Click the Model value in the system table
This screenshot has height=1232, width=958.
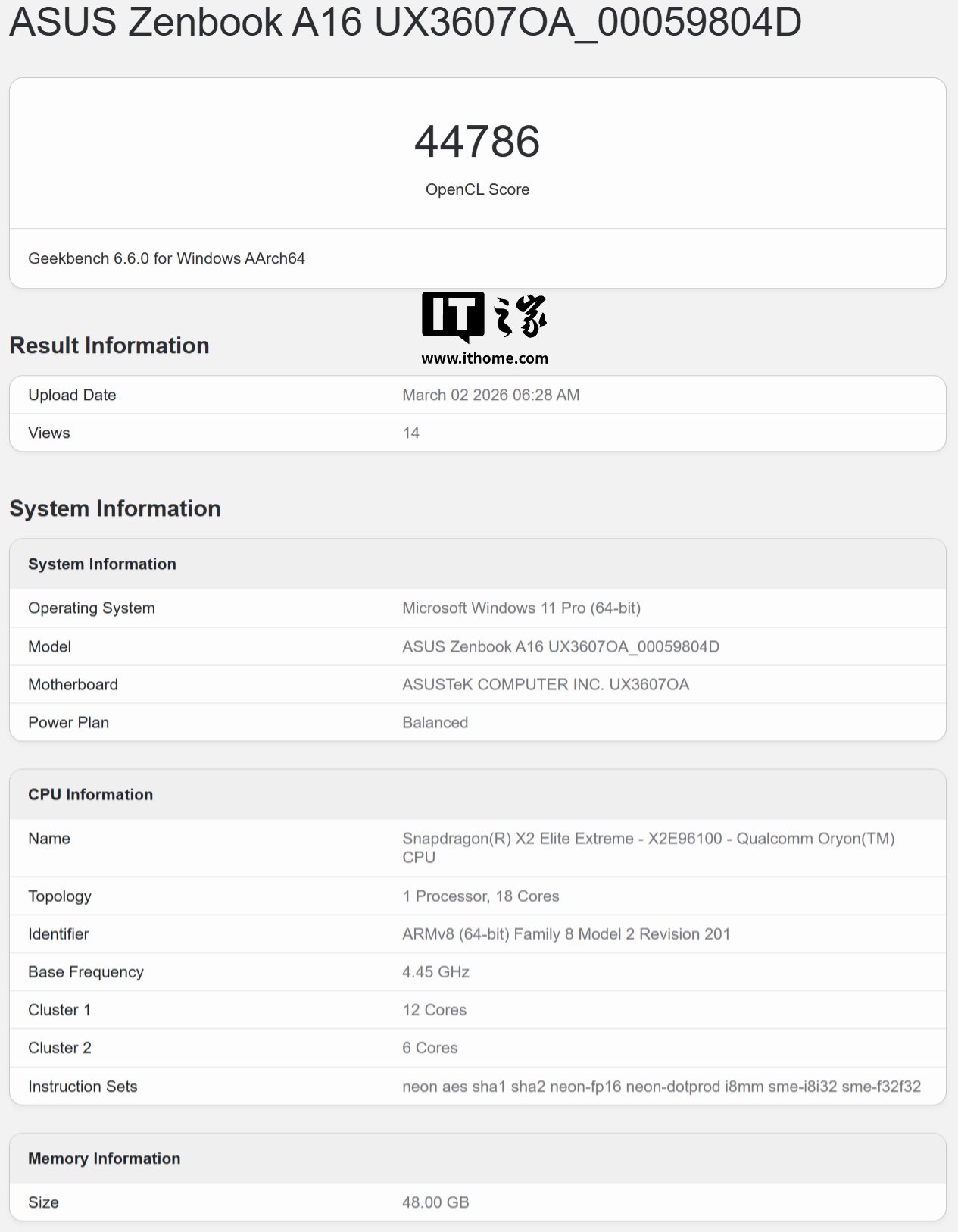point(560,646)
